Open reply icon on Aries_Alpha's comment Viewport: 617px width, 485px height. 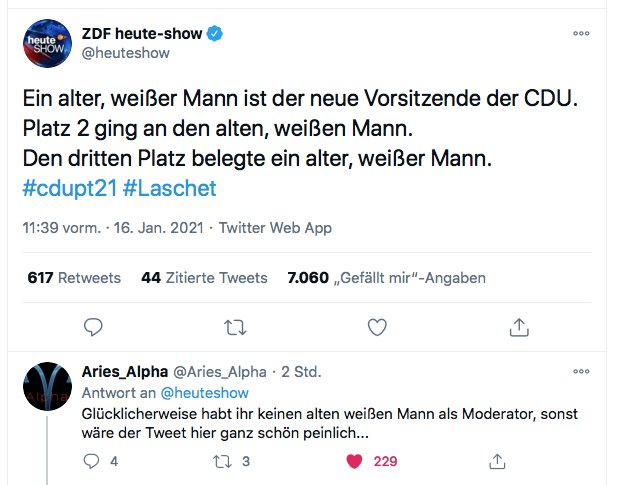pyautogui.click(x=91, y=461)
